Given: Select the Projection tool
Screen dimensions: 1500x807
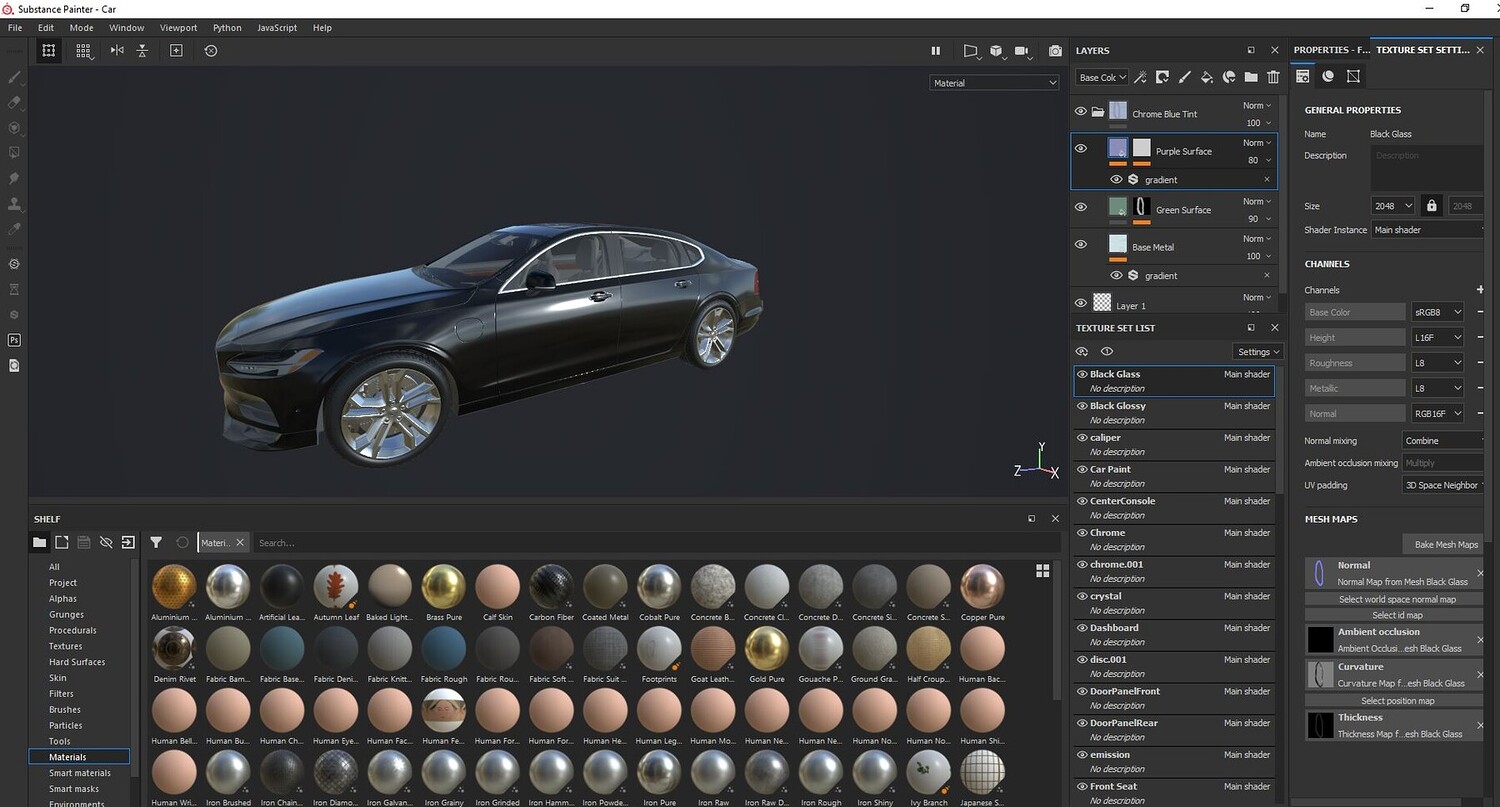Looking at the screenshot, I should [x=14, y=128].
